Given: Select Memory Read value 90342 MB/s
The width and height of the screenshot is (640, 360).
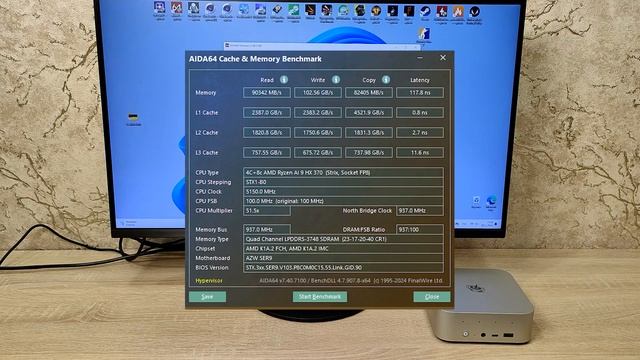Looking at the screenshot, I should [x=267, y=93].
